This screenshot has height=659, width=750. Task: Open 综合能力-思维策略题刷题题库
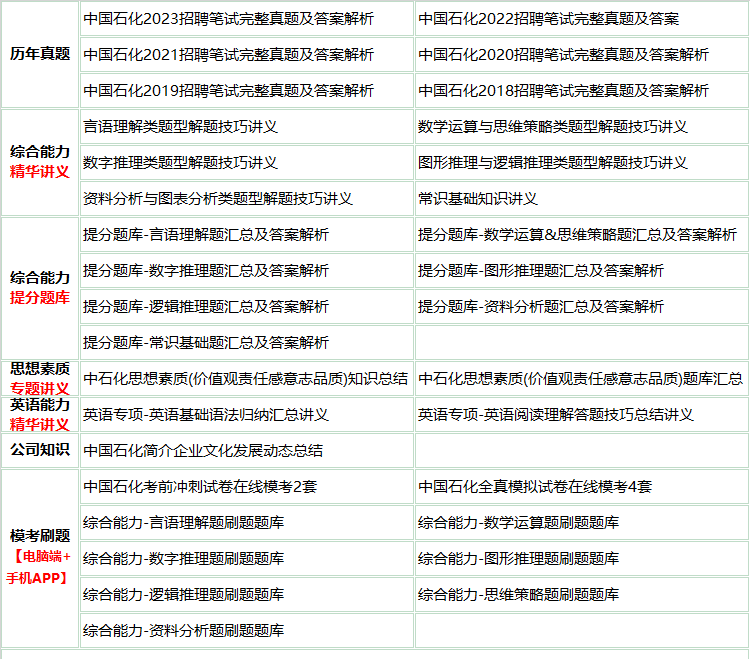click(x=518, y=594)
